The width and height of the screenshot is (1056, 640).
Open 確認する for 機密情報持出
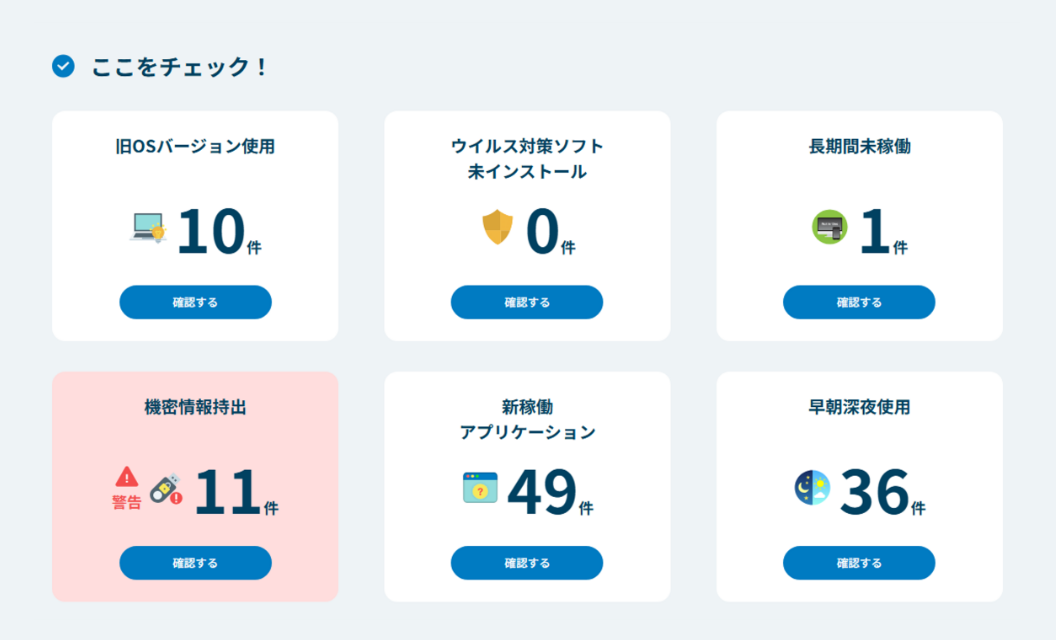195,563
